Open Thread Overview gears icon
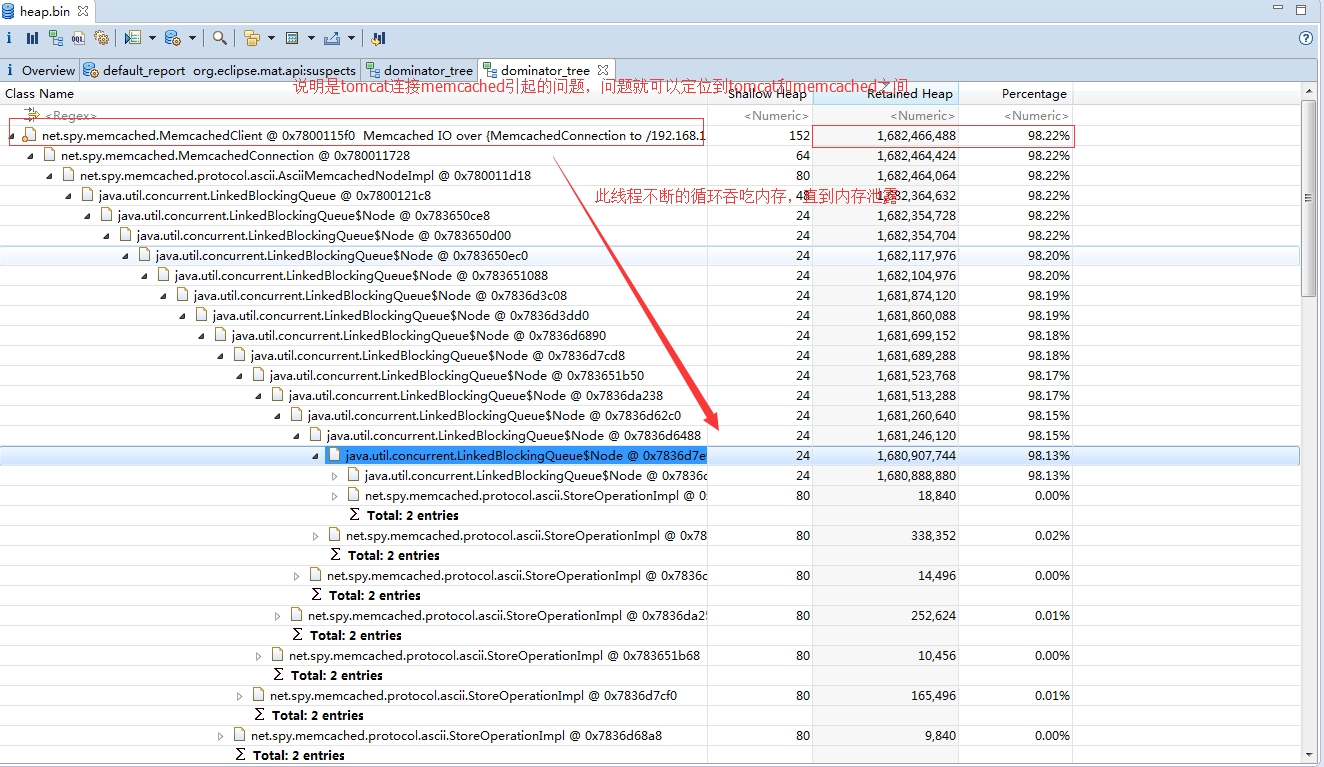1324x767 pixels. (101, 38)
